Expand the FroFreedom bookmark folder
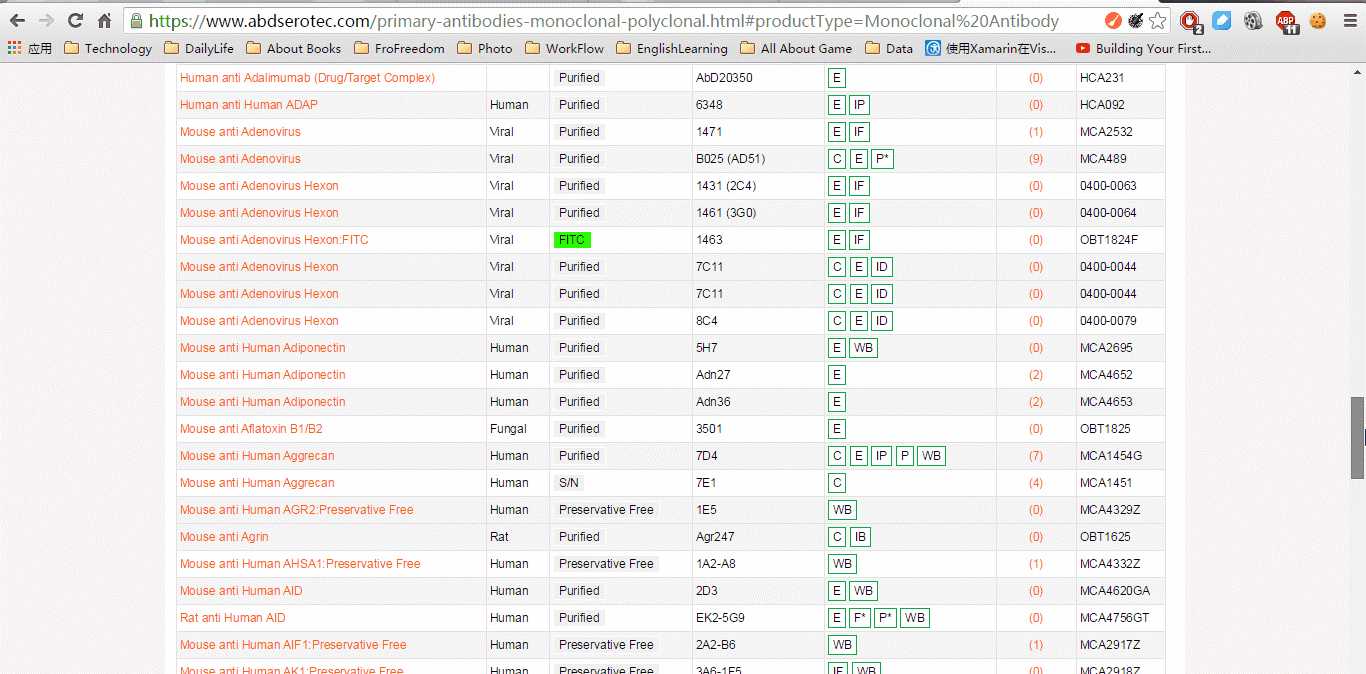 tap(400, 48)
